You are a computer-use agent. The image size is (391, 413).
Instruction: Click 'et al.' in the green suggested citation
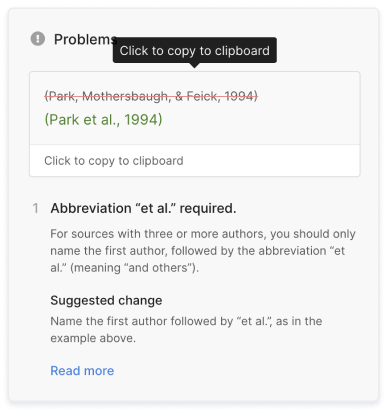102,119
